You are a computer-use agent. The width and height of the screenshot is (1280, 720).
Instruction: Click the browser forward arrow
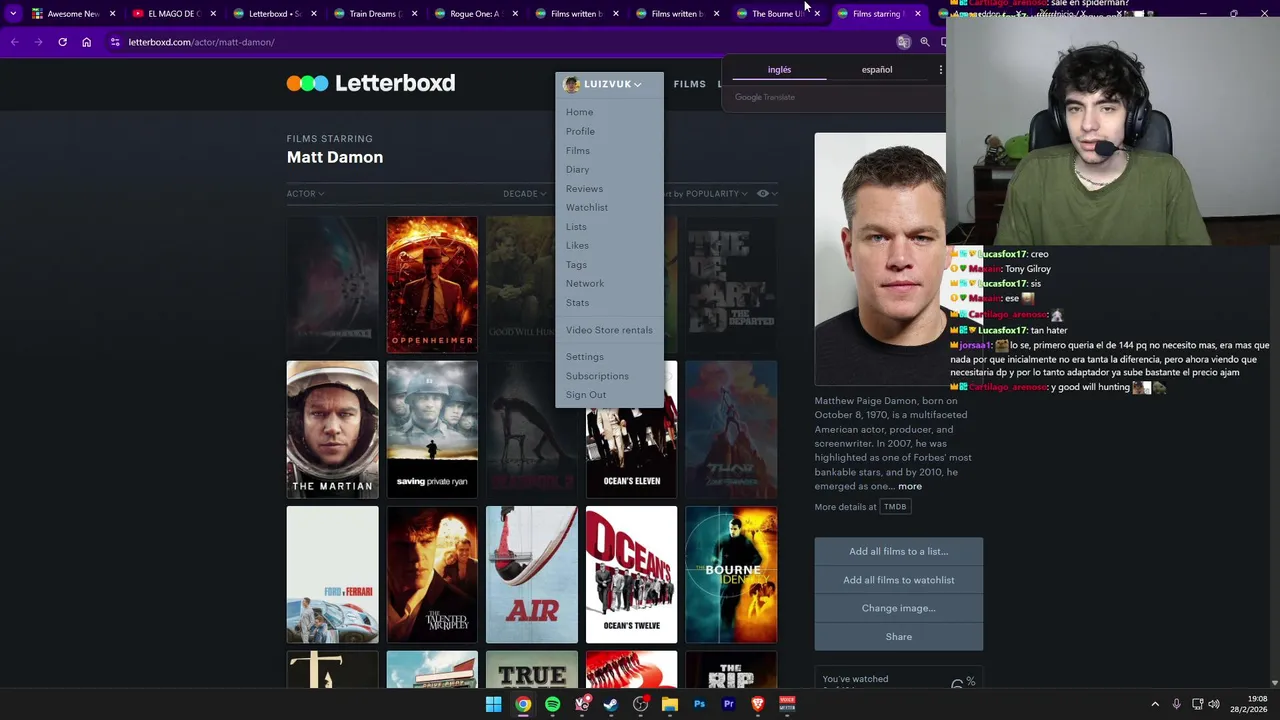point(38,42)
